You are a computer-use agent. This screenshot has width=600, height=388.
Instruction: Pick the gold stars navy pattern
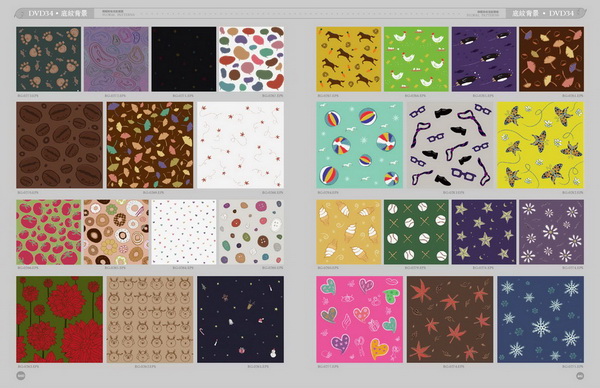[484, 232]
